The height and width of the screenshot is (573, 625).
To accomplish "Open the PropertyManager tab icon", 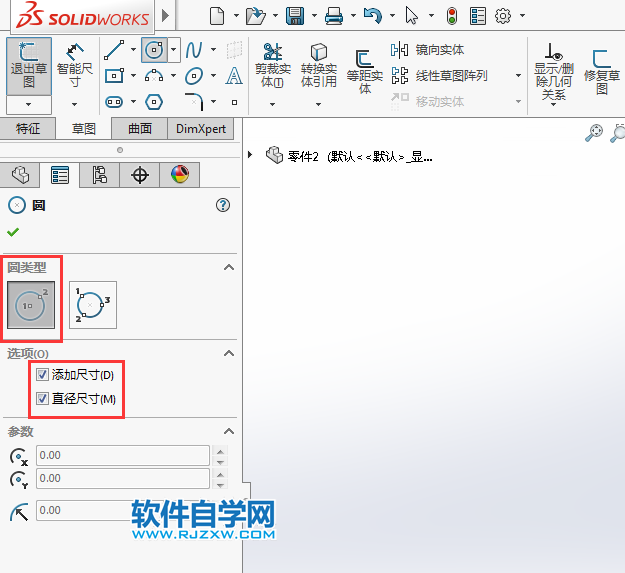I will point(60,175).
